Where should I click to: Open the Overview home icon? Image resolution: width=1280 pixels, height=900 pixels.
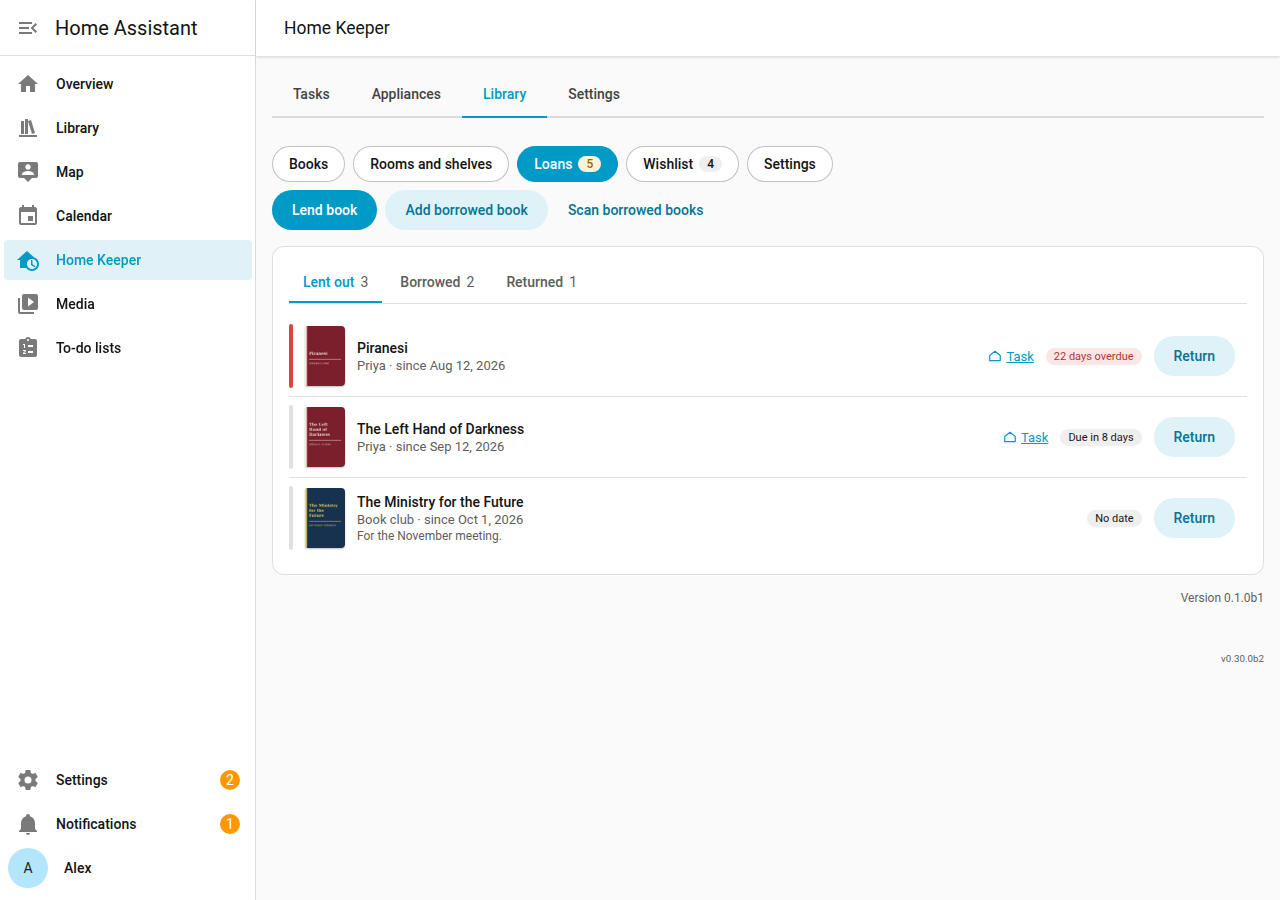point(28,84)
